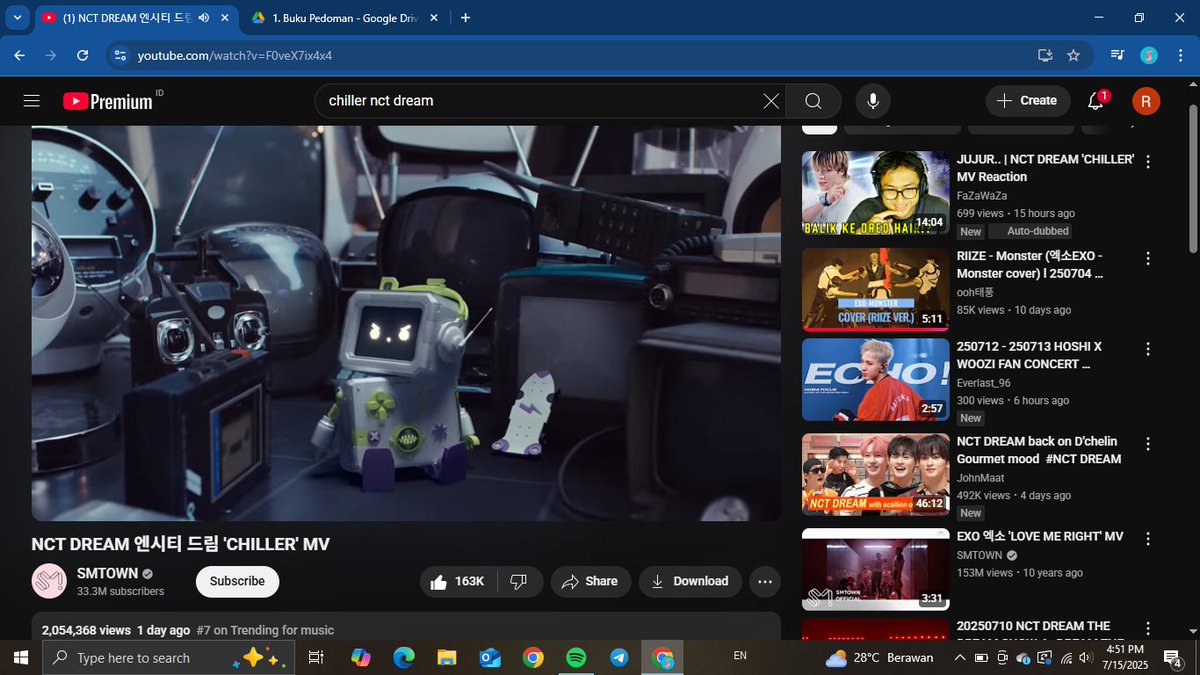Open Spotify from the taskbar
1200x675 pixels.
(576, 657)
